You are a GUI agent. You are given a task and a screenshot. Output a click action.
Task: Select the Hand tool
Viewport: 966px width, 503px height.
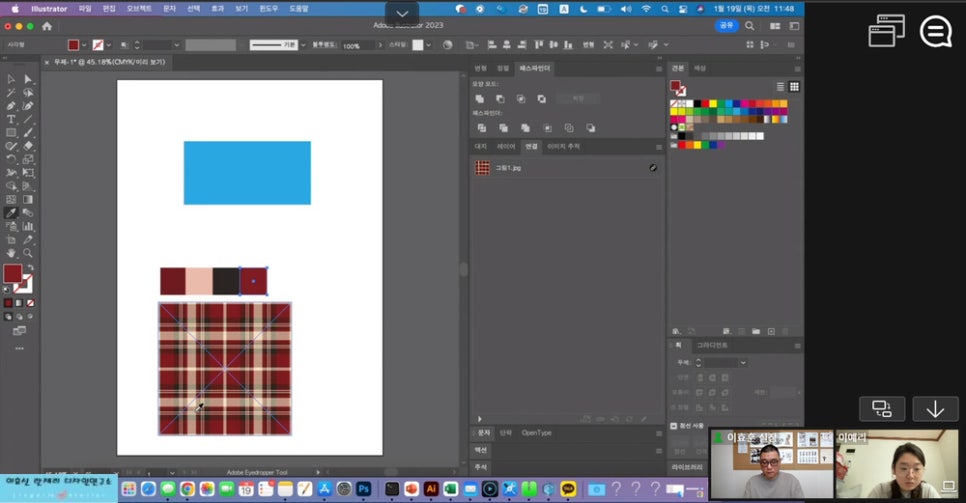point(11,253)
